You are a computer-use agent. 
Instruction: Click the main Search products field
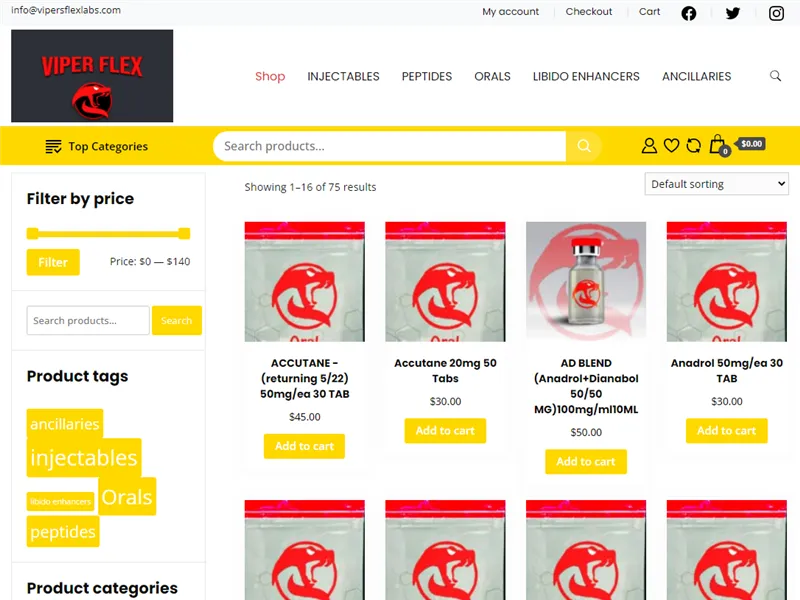(389, 146)
